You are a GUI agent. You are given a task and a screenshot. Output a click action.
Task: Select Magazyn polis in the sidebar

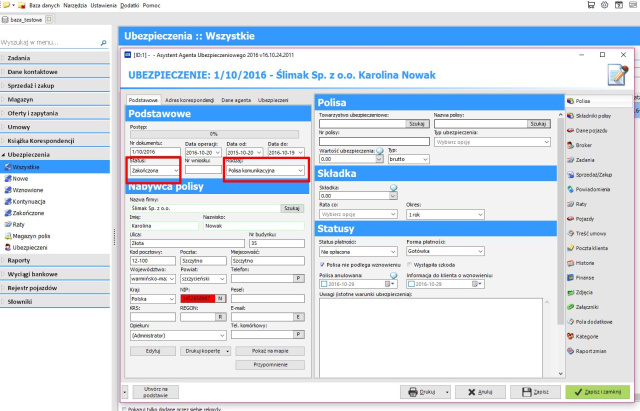pos(27,236)
